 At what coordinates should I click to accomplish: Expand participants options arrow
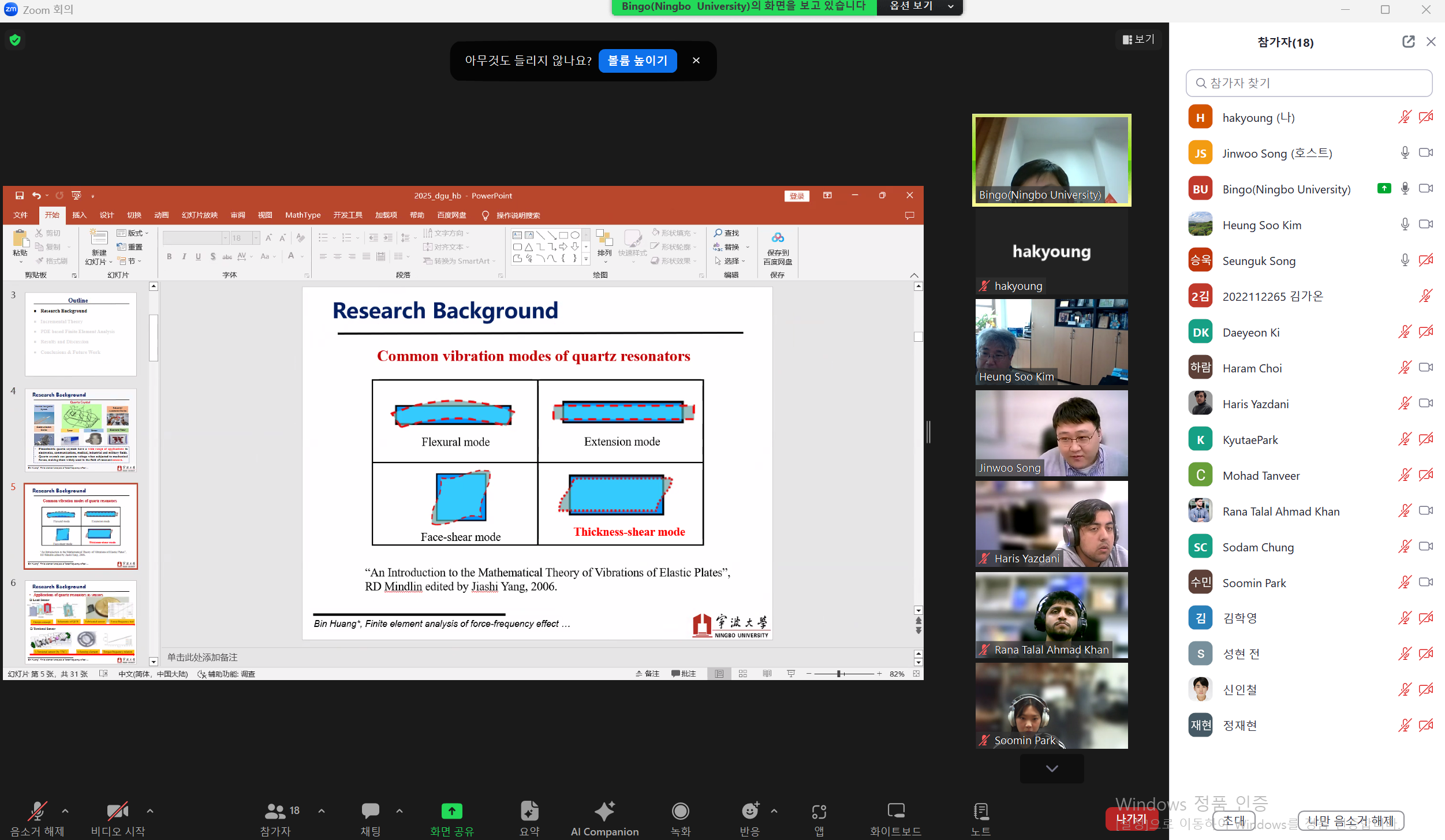(x=322, y=811)
